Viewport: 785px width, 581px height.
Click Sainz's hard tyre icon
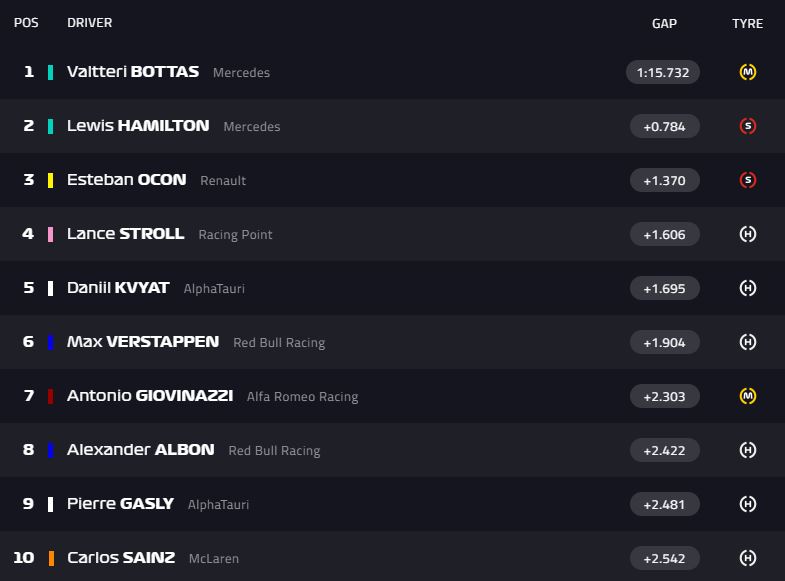pos(747,558)
